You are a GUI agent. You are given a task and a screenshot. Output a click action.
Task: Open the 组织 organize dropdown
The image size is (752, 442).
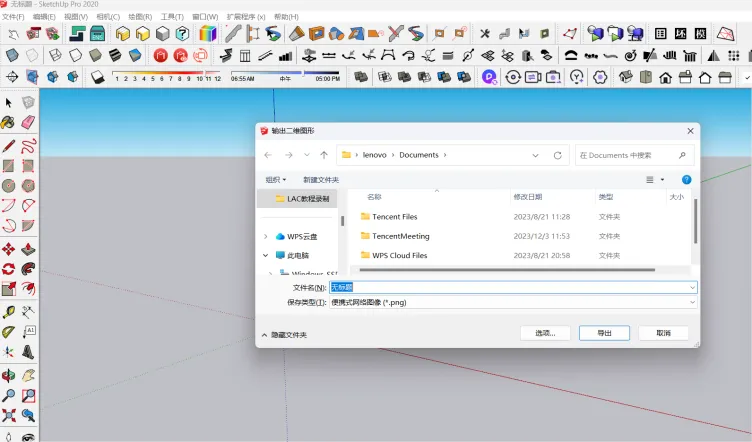pyautogui.click(x=276, y=180)
